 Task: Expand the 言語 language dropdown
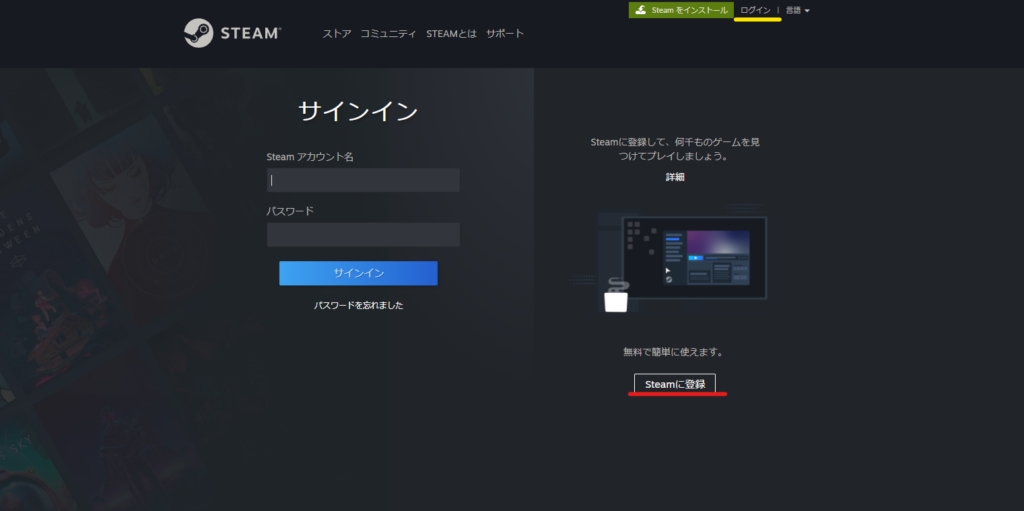(797, 10)
